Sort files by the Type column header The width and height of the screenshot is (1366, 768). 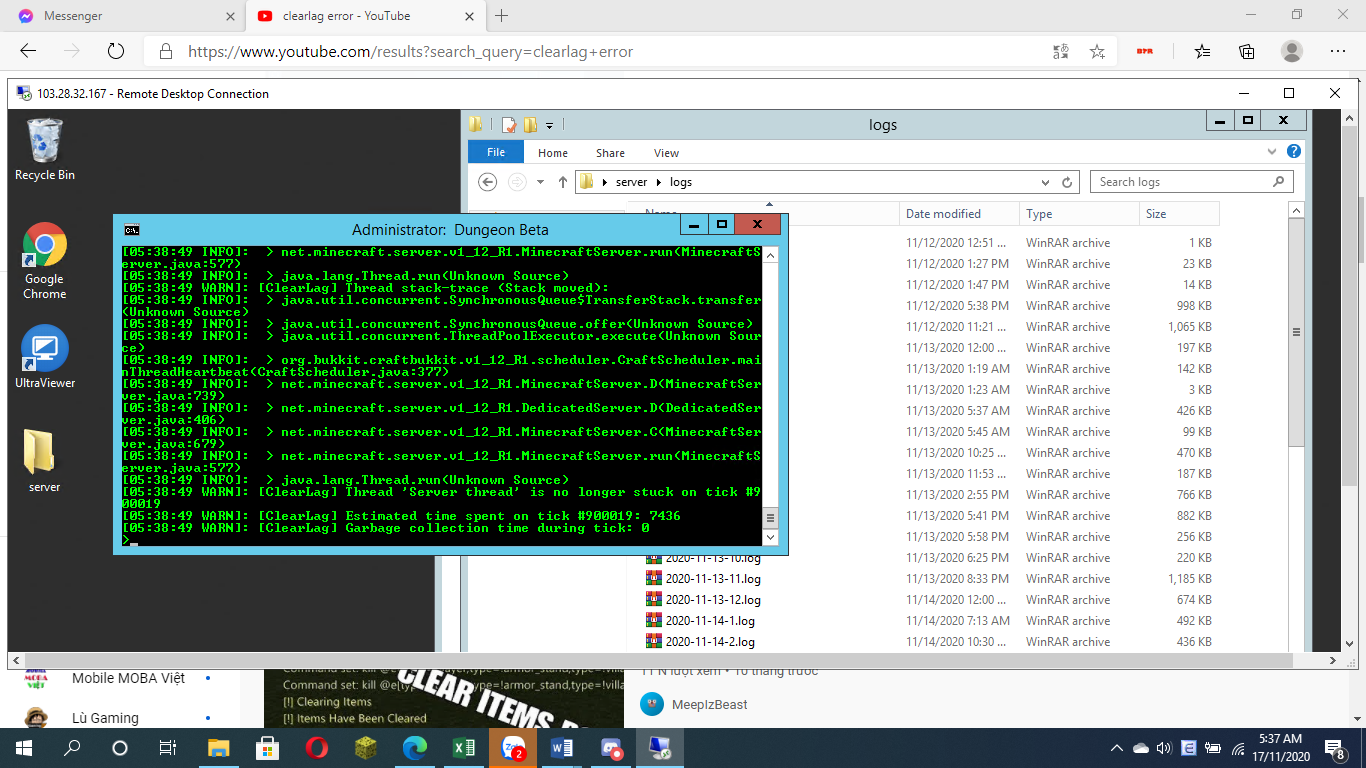pos(1080,214)
